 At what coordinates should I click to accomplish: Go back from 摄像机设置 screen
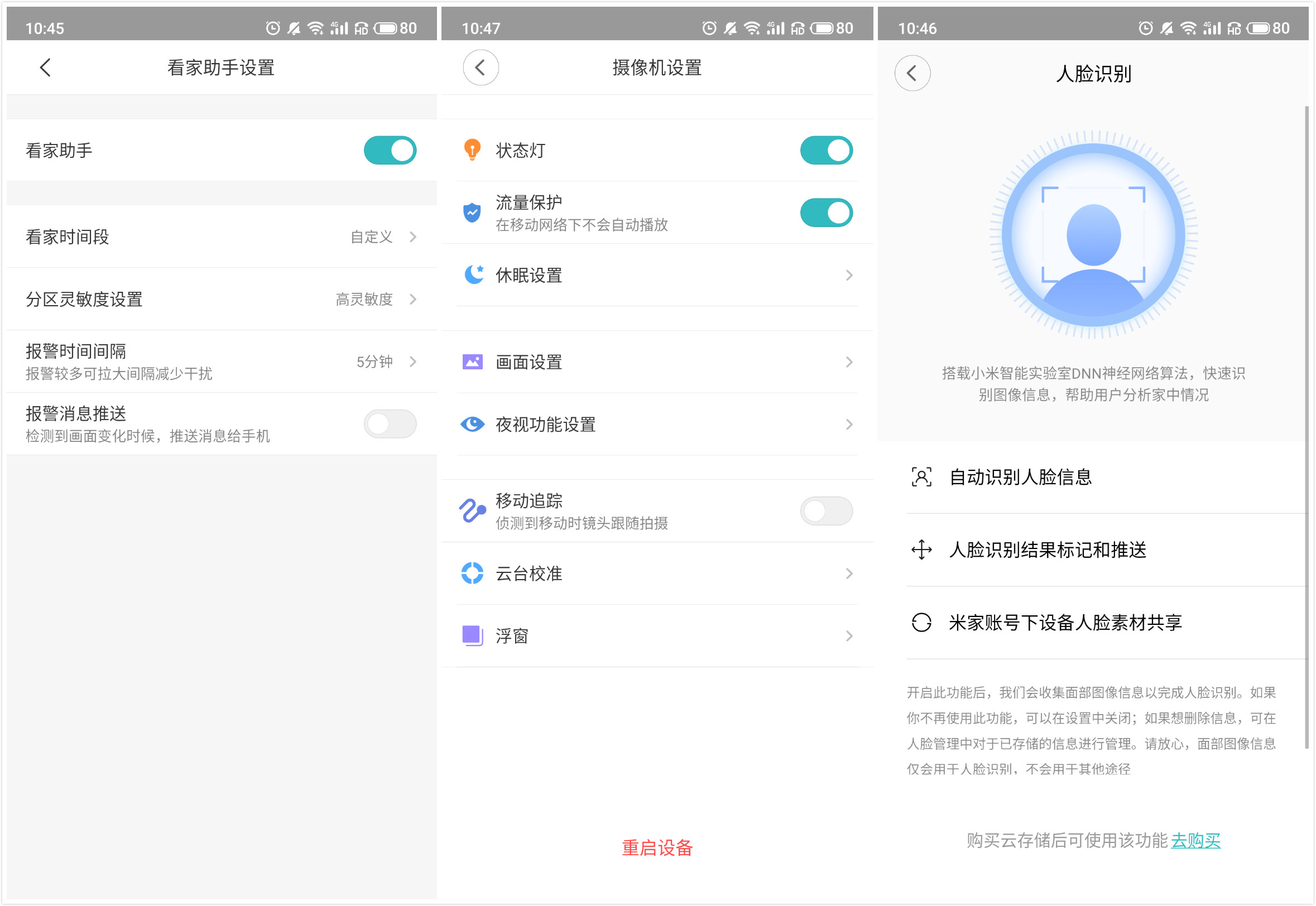pyautogui.click(x=481, y=67)
